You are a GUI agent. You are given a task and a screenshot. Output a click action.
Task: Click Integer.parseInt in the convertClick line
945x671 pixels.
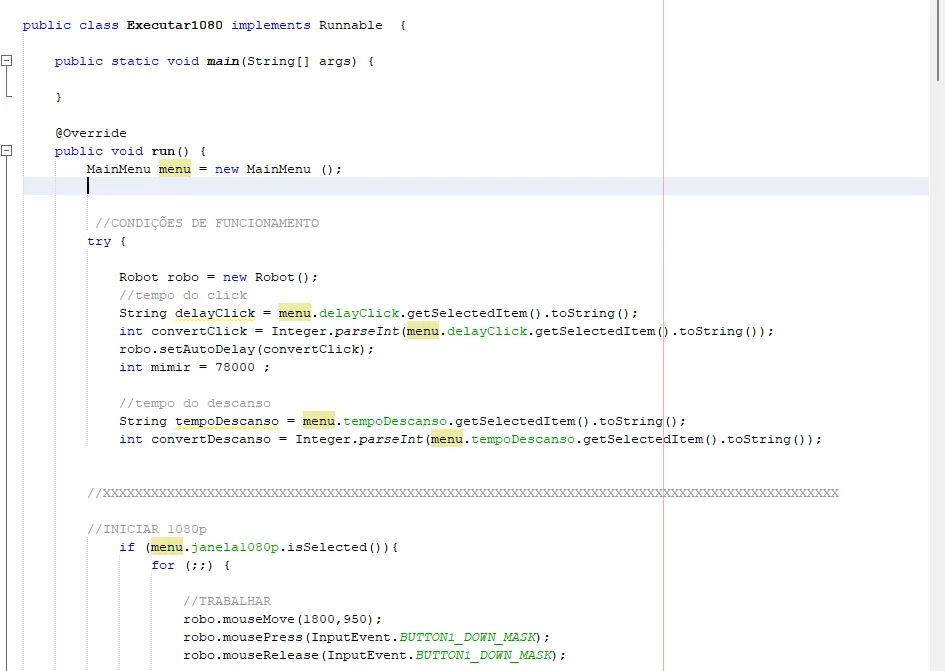tap(335, 332)
